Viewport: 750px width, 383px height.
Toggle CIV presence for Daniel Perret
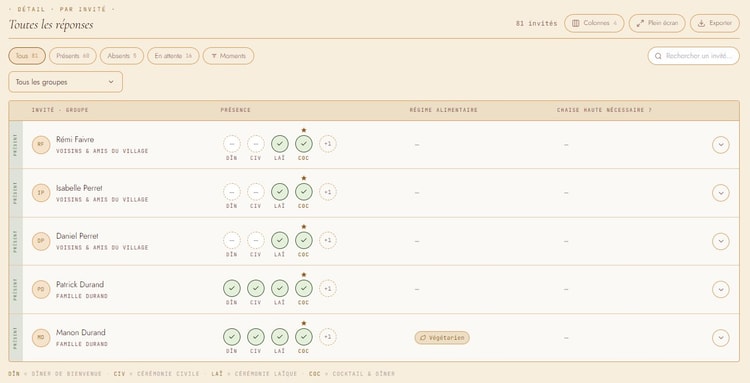(x=256, y=241)
